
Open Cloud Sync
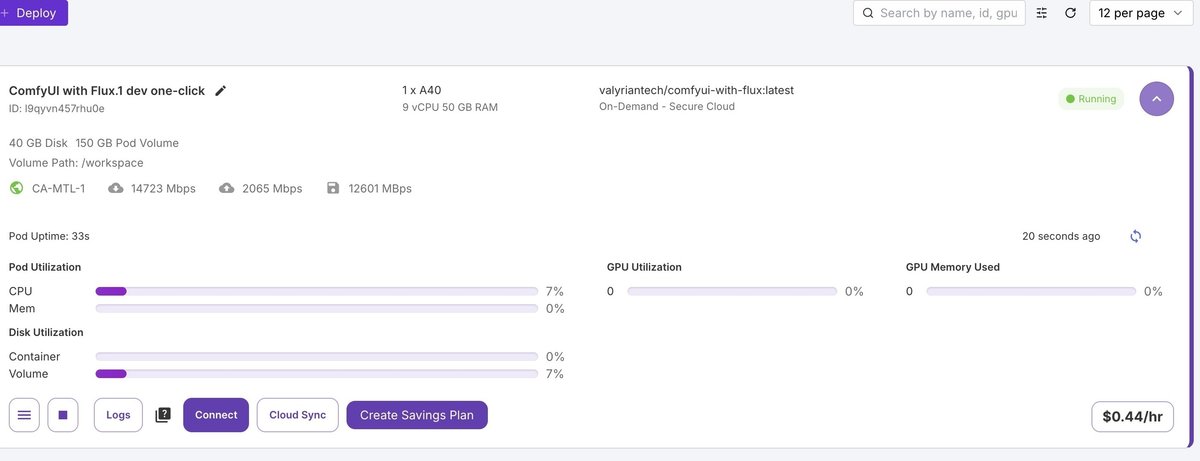[x=297, y=415]
